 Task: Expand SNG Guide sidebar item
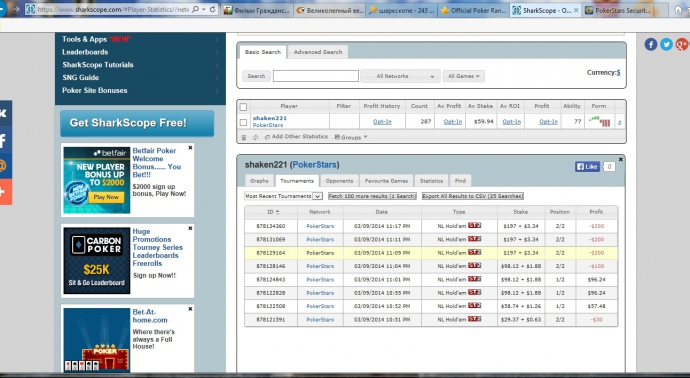(140, 77)
